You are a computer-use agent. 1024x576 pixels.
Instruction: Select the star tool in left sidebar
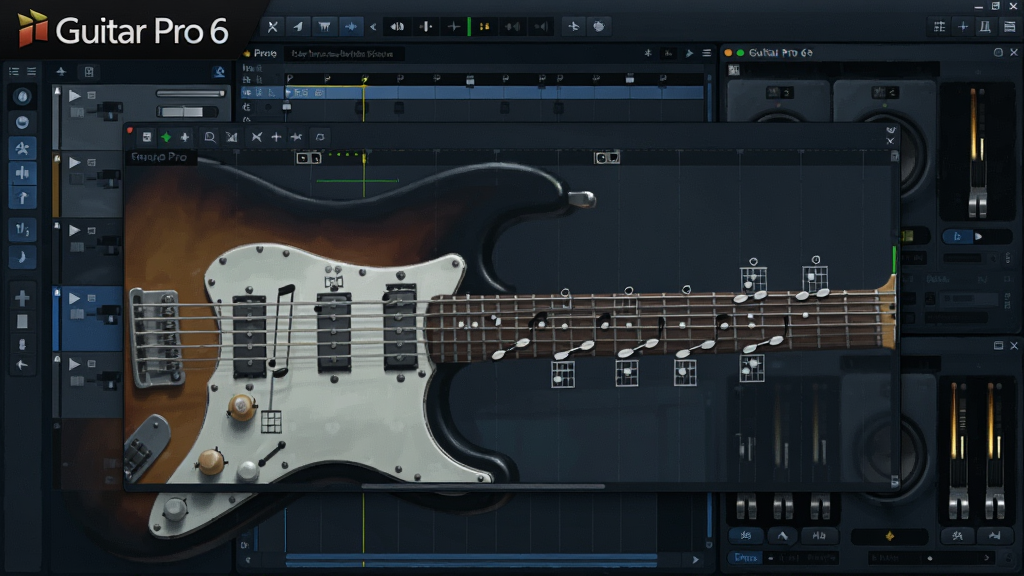click(22, 148)
